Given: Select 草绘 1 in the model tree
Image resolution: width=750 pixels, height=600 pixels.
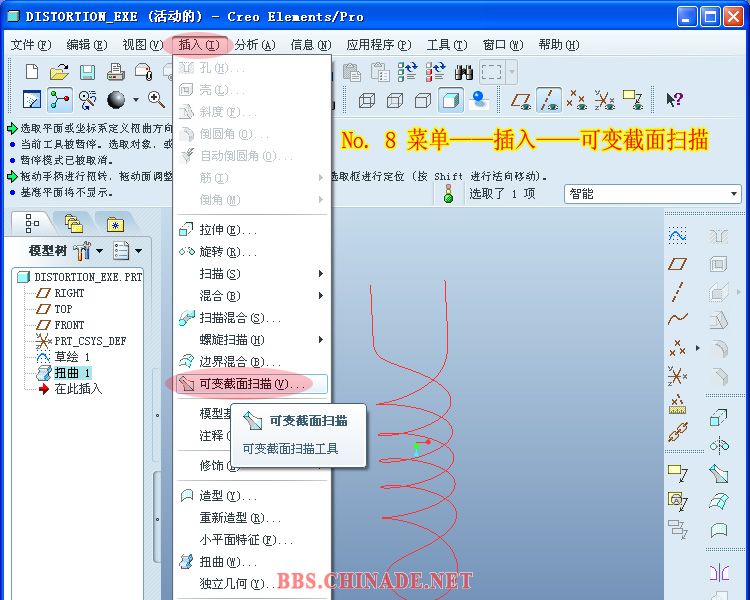Looking at the screenshot, I should pos(72,357).
